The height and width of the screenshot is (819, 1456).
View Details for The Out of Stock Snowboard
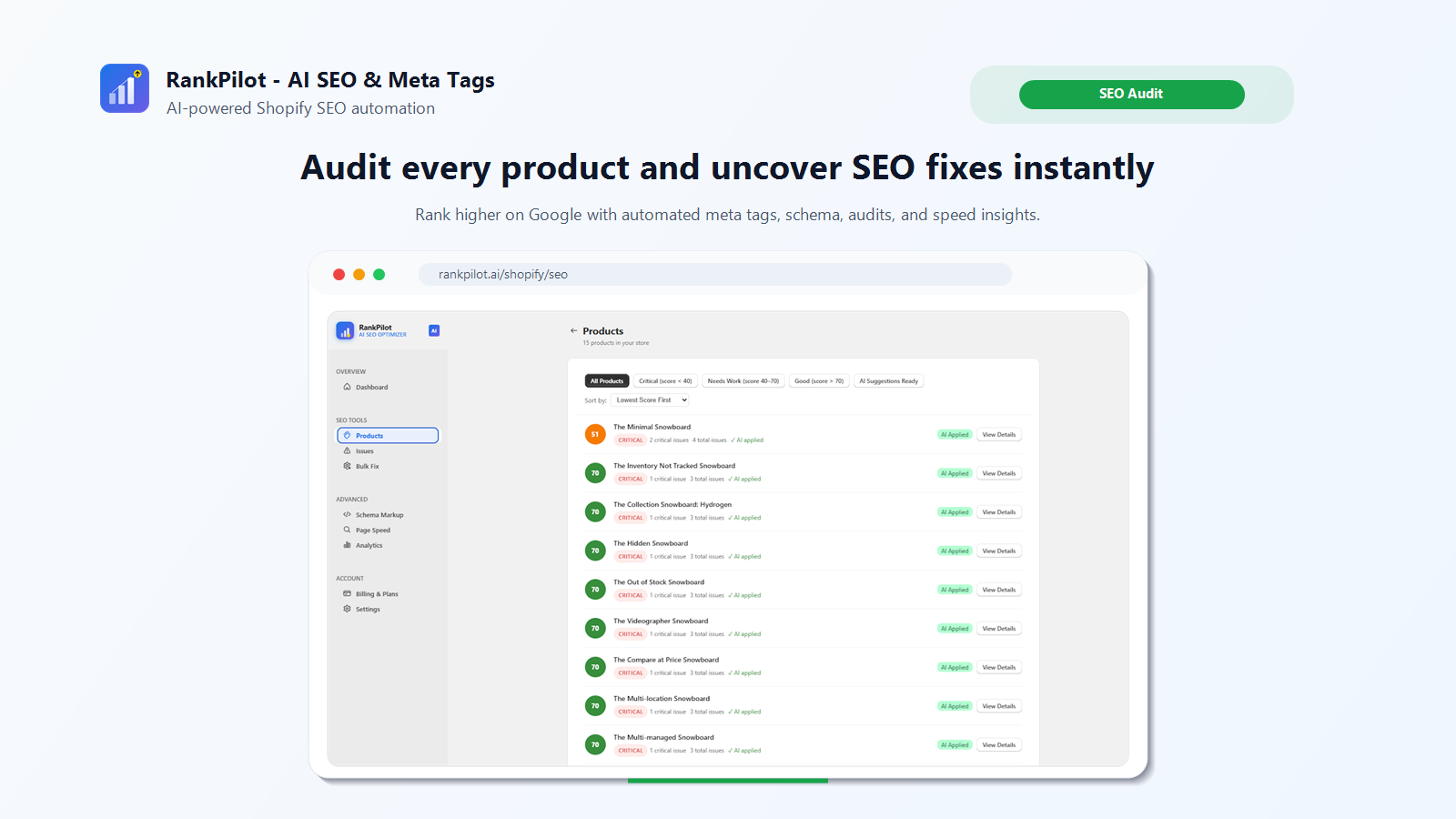[x=999, y=590]
